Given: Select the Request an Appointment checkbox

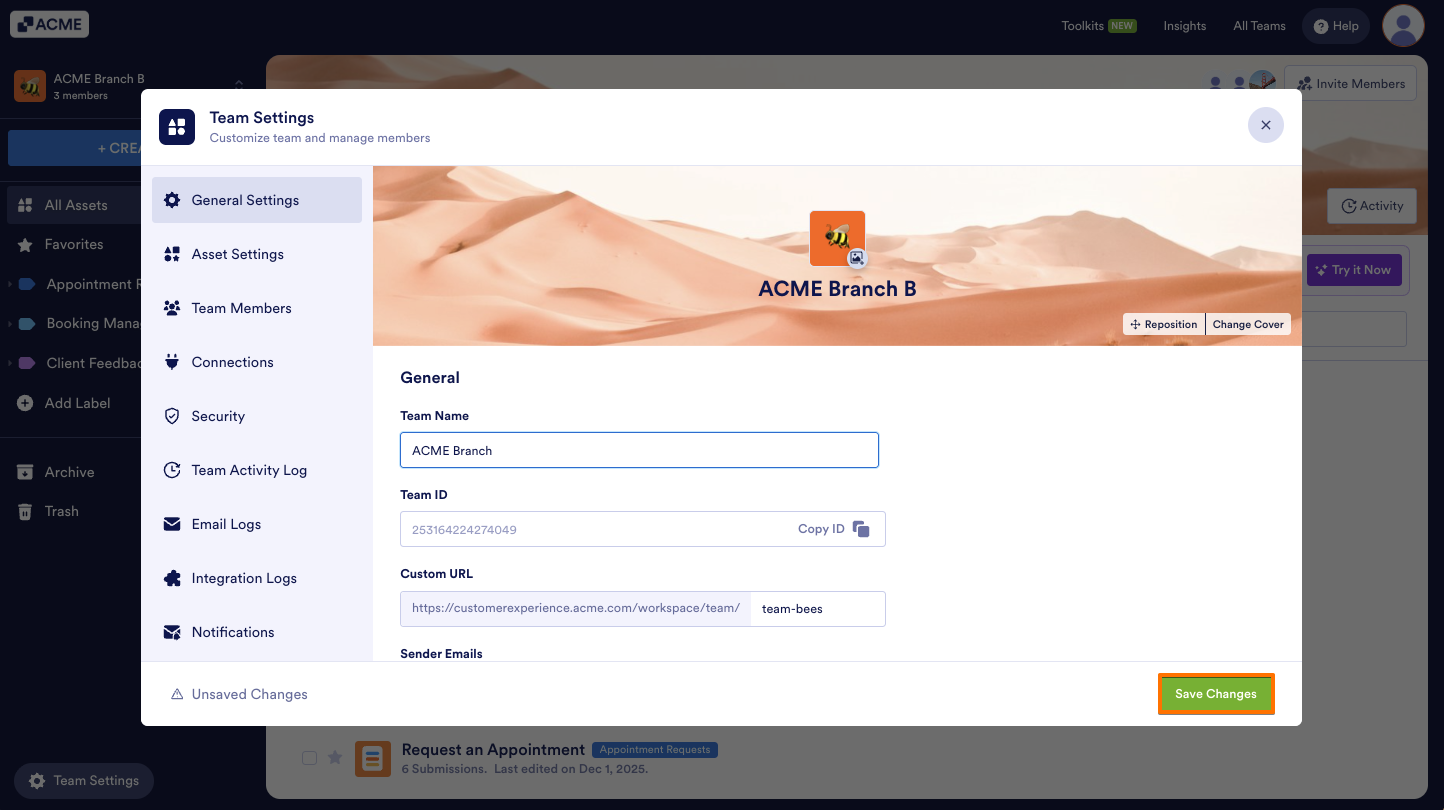Looking at the screenshot, I should point(310,758).
